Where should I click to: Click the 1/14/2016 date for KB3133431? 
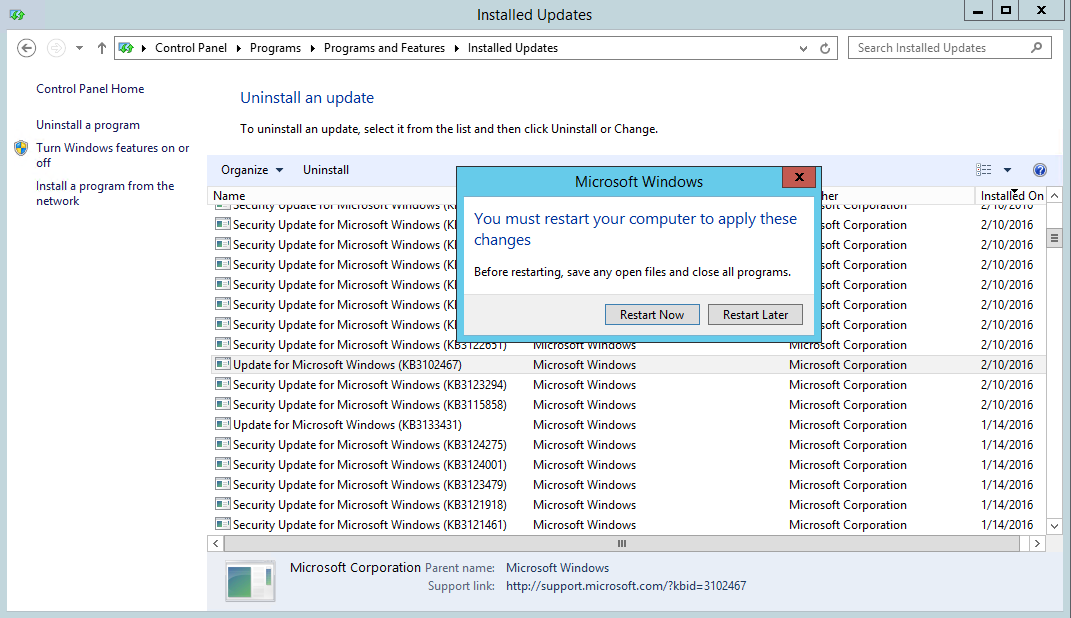coord(1007,425)
